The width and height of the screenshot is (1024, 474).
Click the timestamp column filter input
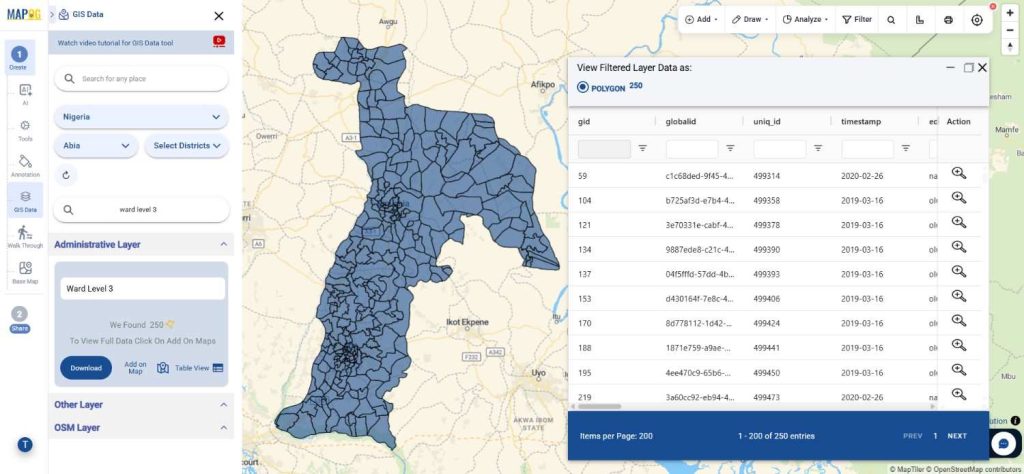point(867,149)
